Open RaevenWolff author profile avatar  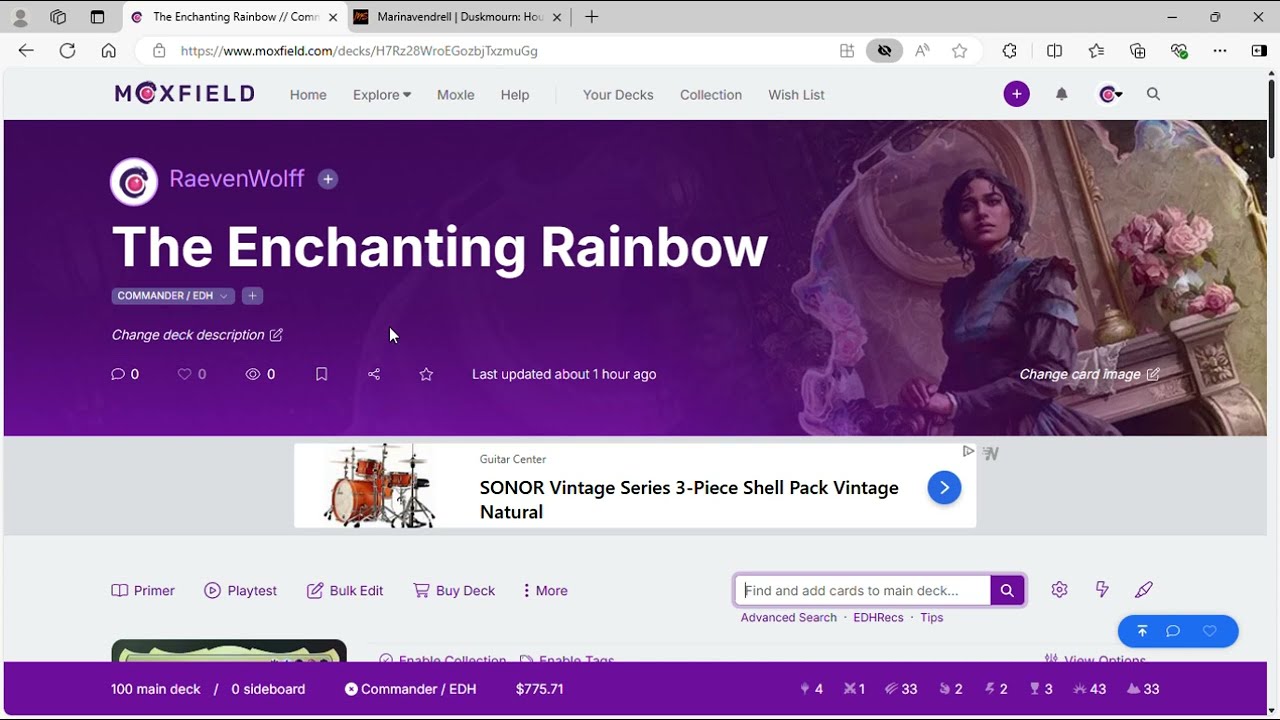click(x=134, y=181)
